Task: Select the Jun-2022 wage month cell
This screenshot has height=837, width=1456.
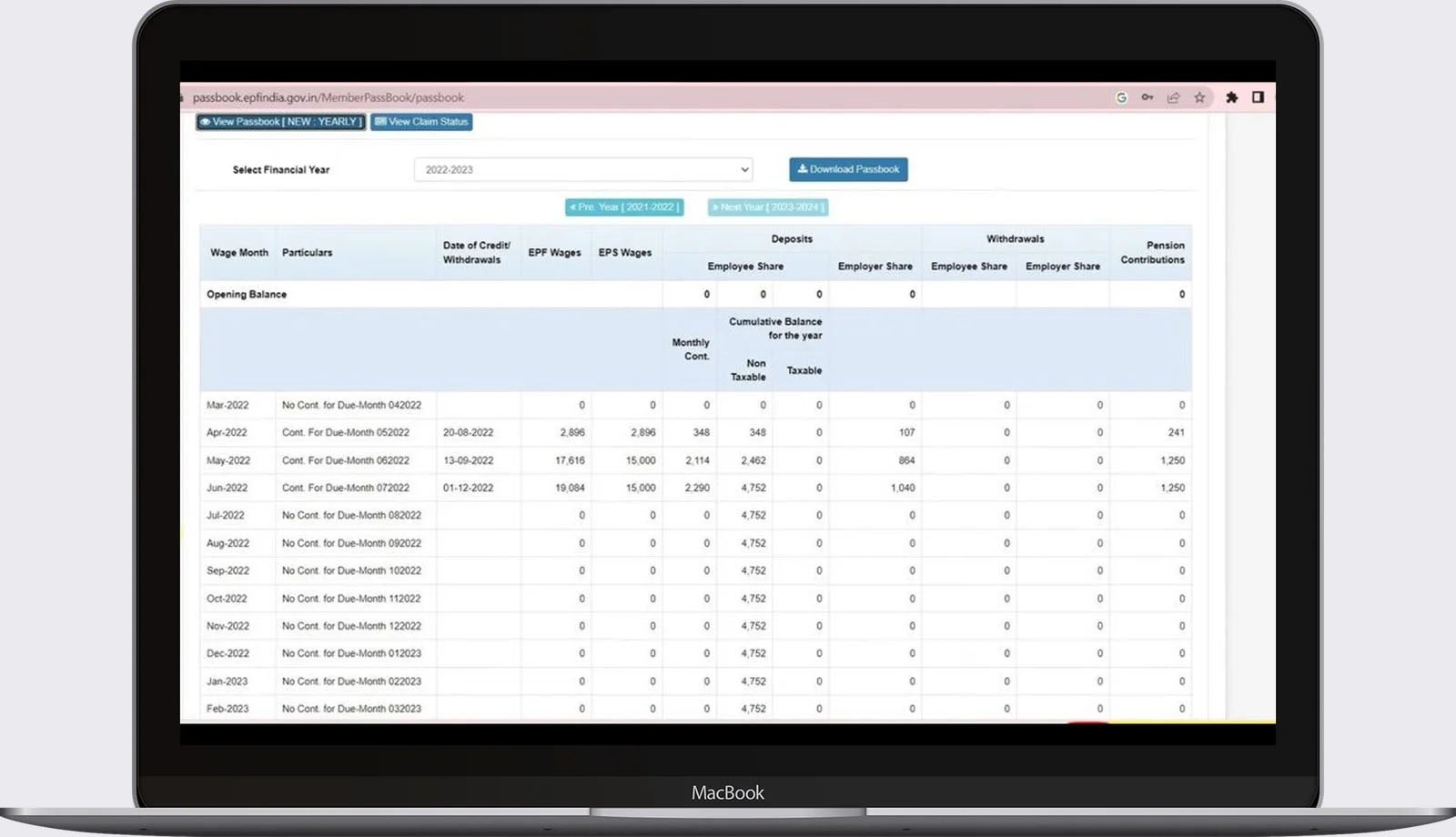Action: pos(227,489)
